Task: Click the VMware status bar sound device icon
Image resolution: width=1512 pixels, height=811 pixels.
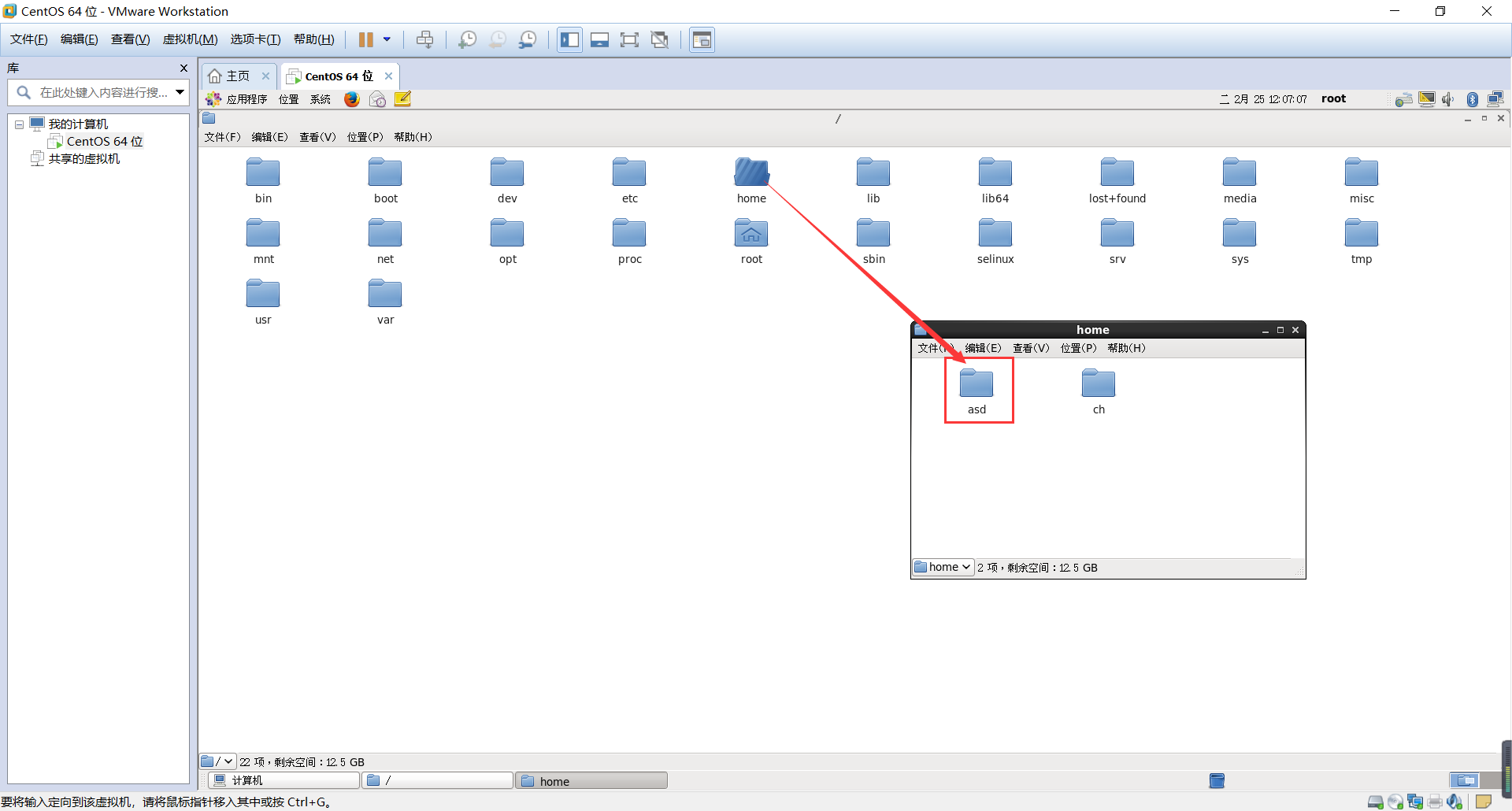Action: coord(1455,802)
